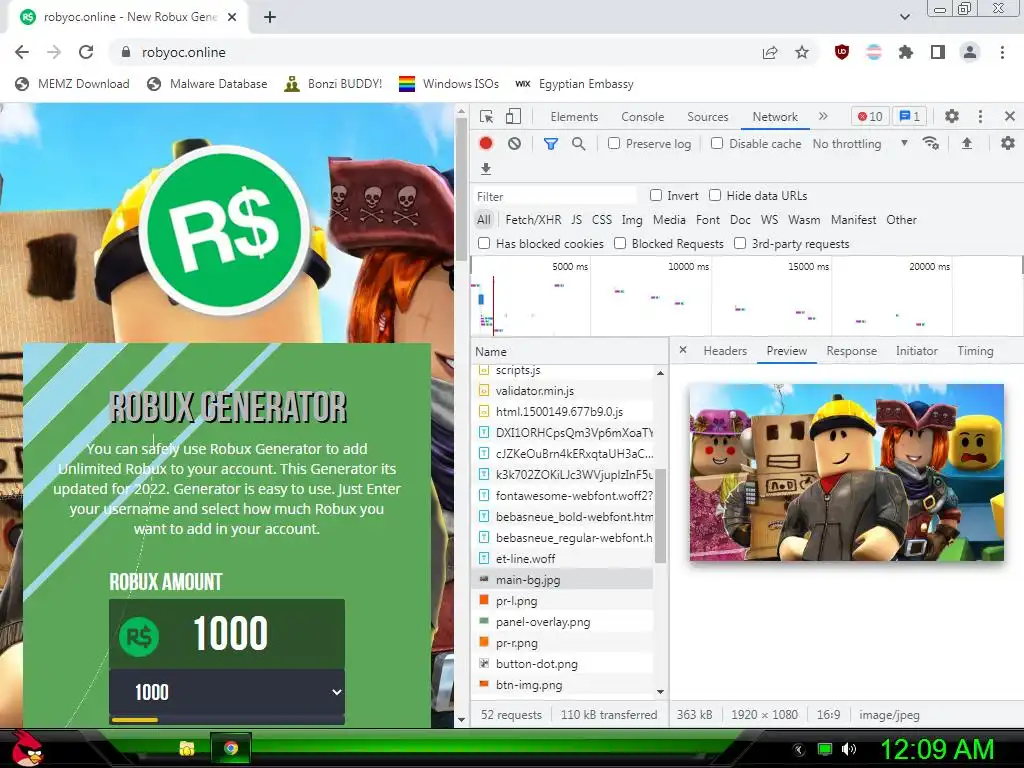Open the Chrome tab search chevron
This screenshot has width=1024, height=768.
[904, 17]
